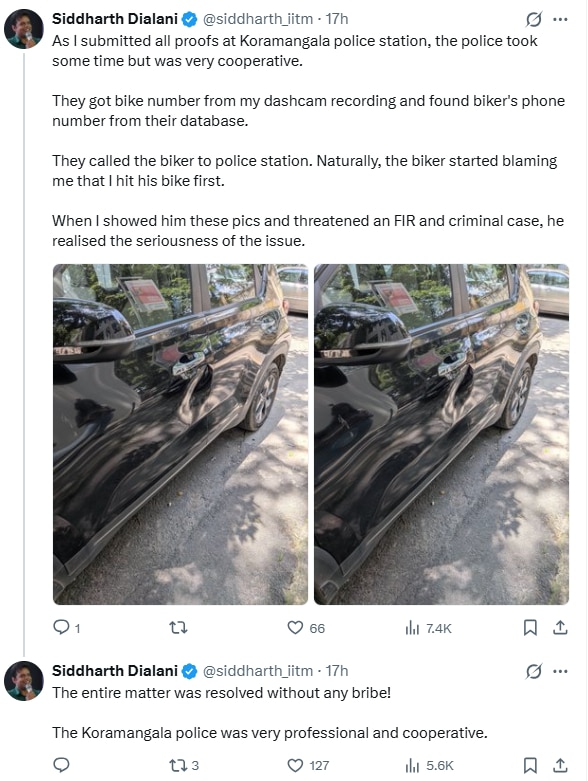View analytics showing 5.6K views
This screenshot has height=781, width=588.
[430, 765]
